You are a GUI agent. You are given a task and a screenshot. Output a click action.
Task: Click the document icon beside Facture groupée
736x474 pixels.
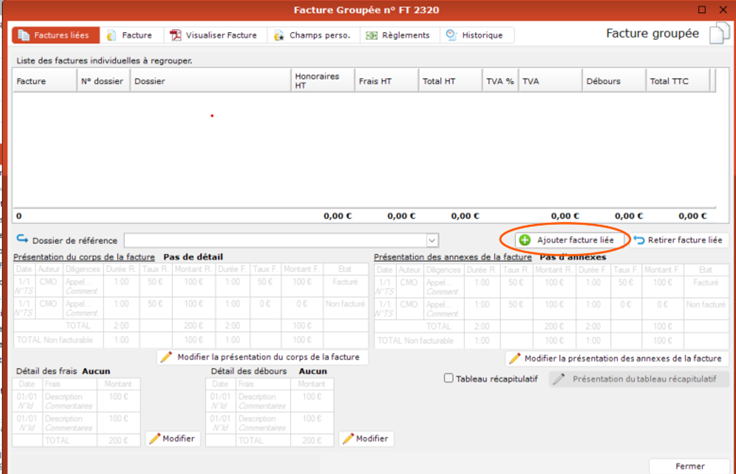point(718,34)
